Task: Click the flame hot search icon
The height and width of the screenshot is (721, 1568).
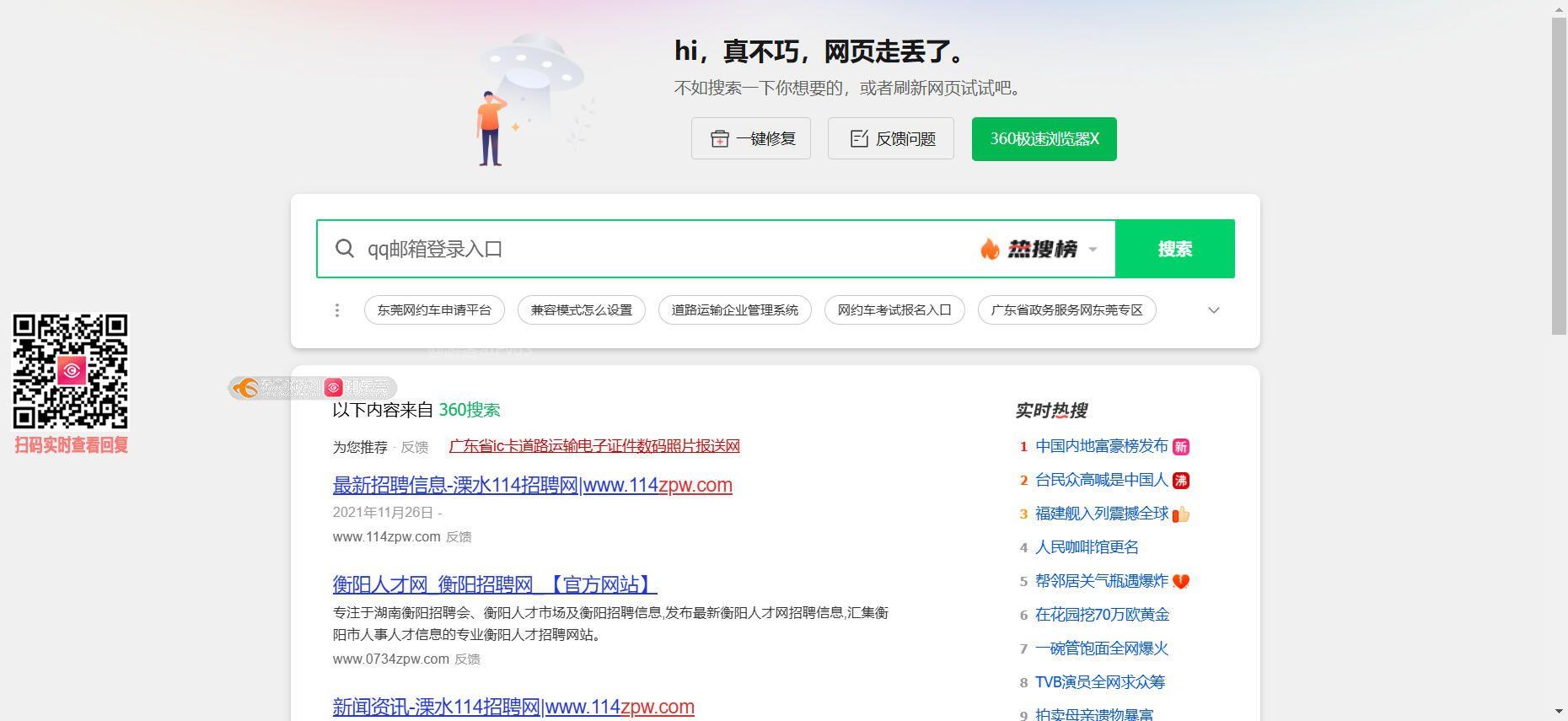Action: click(990, 250)
